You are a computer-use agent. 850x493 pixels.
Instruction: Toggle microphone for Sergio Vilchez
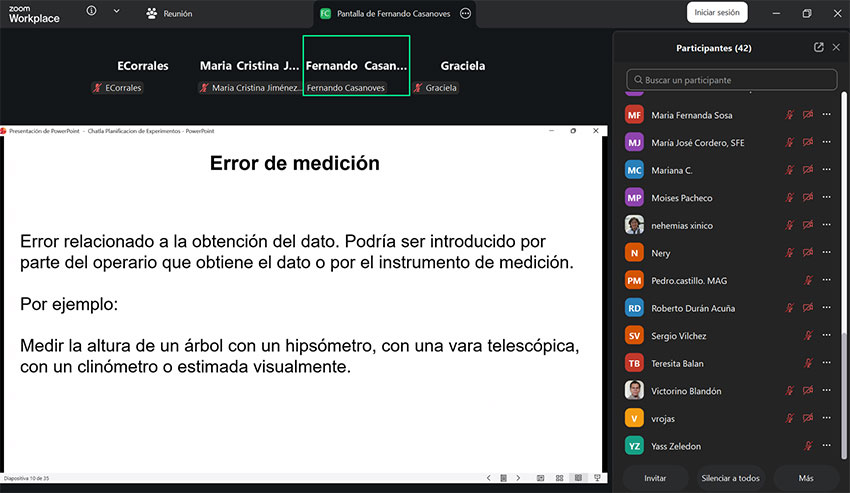(808, 336)
